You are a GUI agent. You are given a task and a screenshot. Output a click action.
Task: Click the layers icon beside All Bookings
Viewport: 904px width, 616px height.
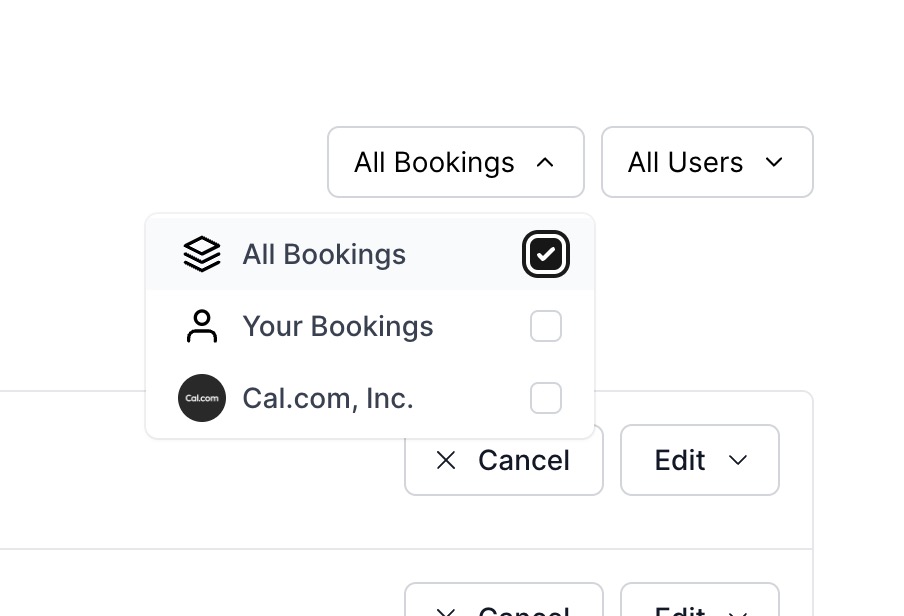202,254
